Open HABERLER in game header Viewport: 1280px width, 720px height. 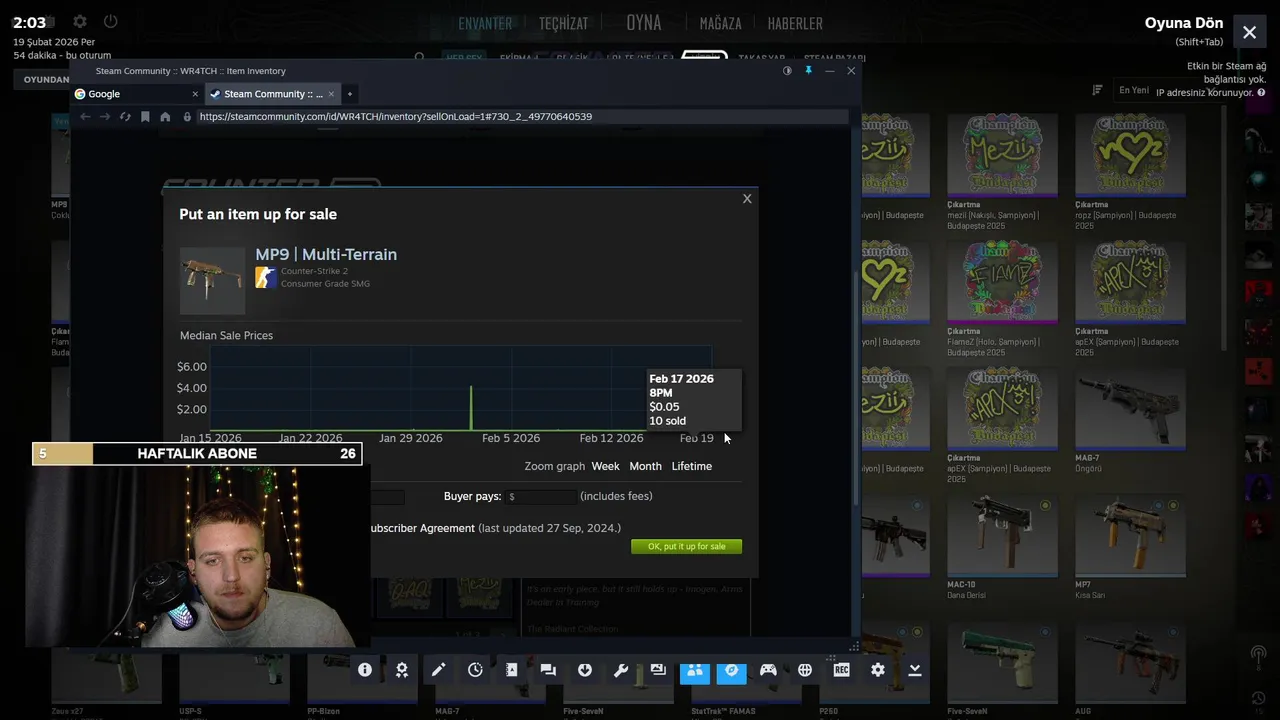point(795,23)
